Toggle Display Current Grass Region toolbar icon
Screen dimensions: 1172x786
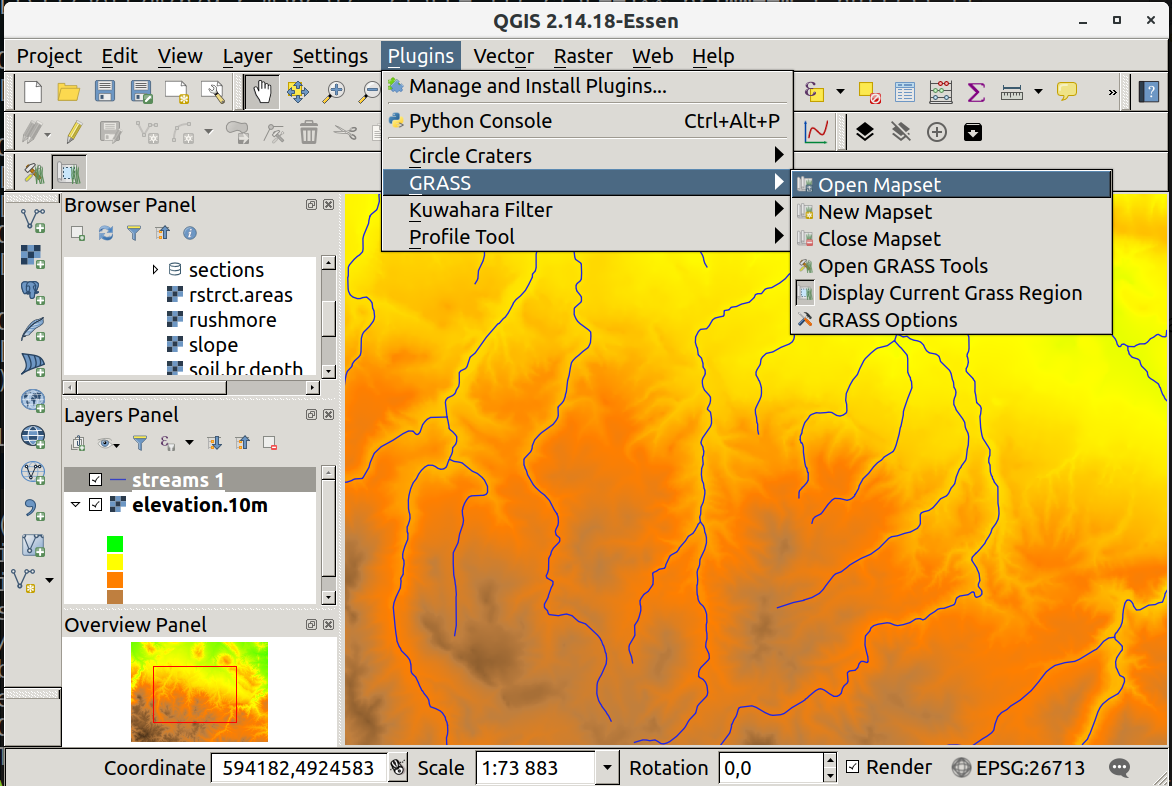(x=69, y=173)
